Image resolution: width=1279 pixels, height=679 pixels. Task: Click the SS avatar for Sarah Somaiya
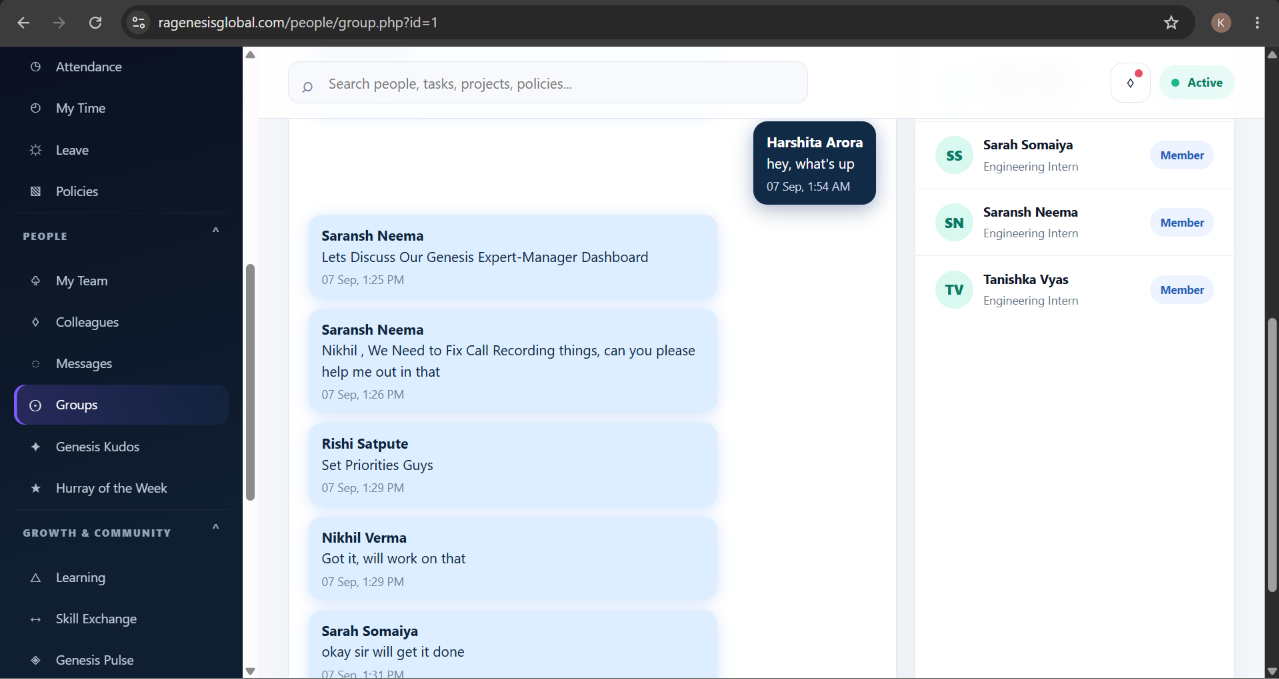[954, 155]
